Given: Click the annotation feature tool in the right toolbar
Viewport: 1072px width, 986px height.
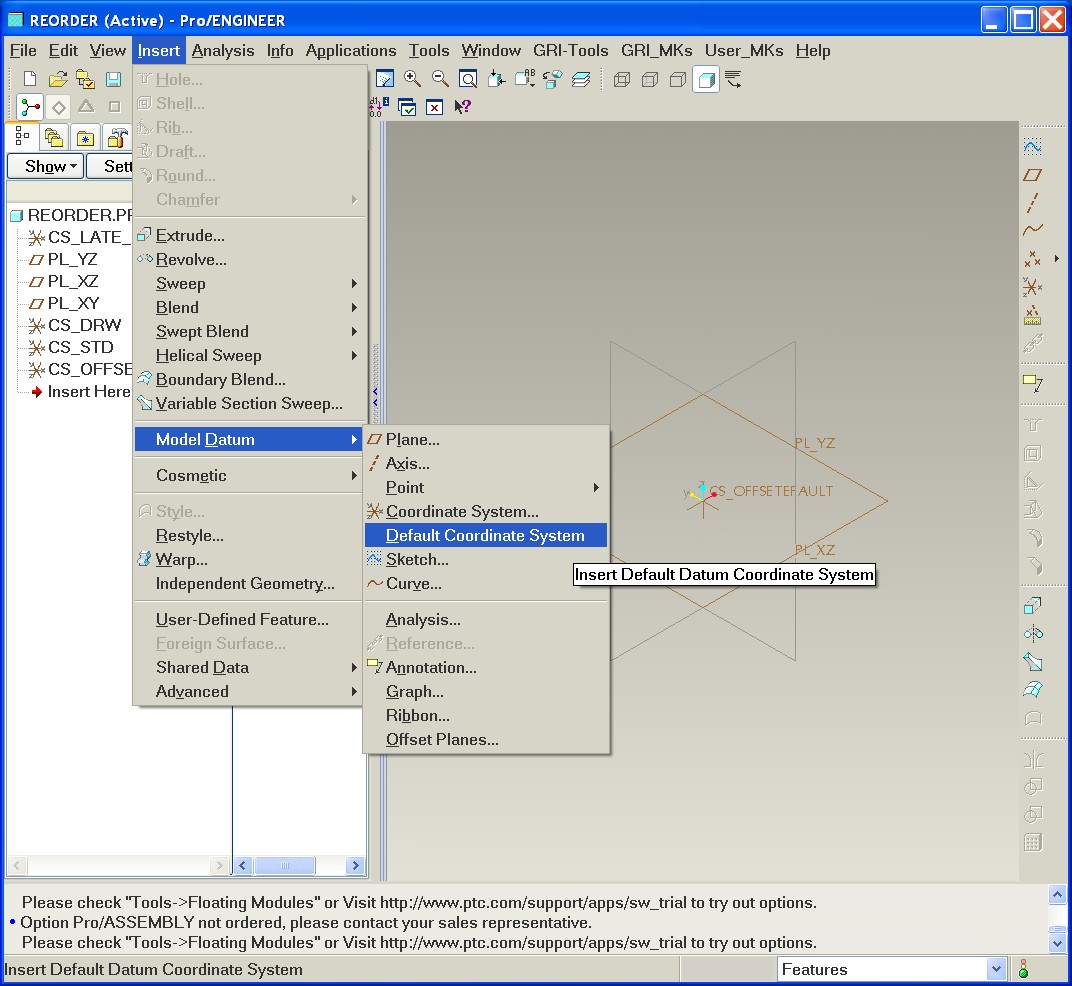Looking at the screenshot, I should pyautogui.click(x=1032, y=383).
